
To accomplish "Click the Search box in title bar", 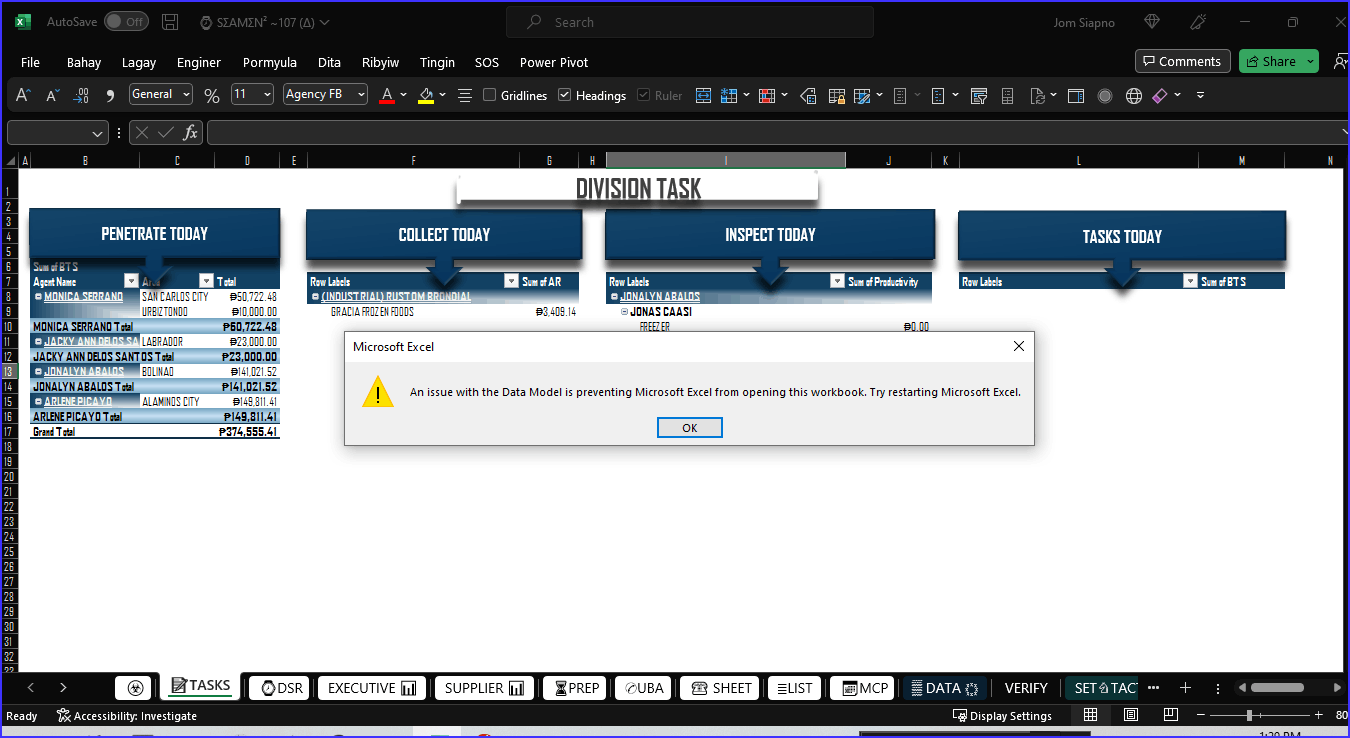I will click(690, 22).
